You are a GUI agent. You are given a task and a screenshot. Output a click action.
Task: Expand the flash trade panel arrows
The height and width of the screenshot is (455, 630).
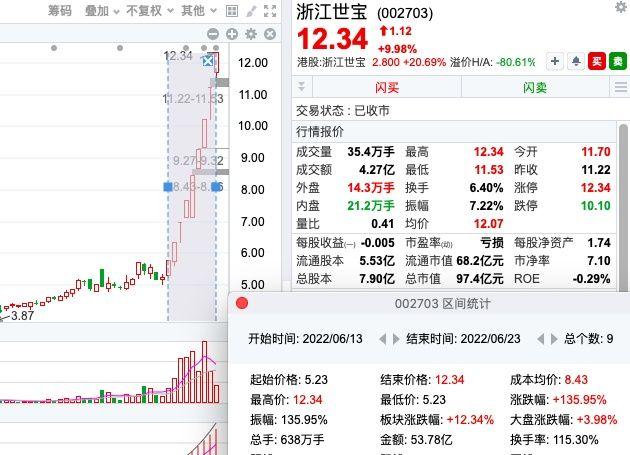(301, 86)
